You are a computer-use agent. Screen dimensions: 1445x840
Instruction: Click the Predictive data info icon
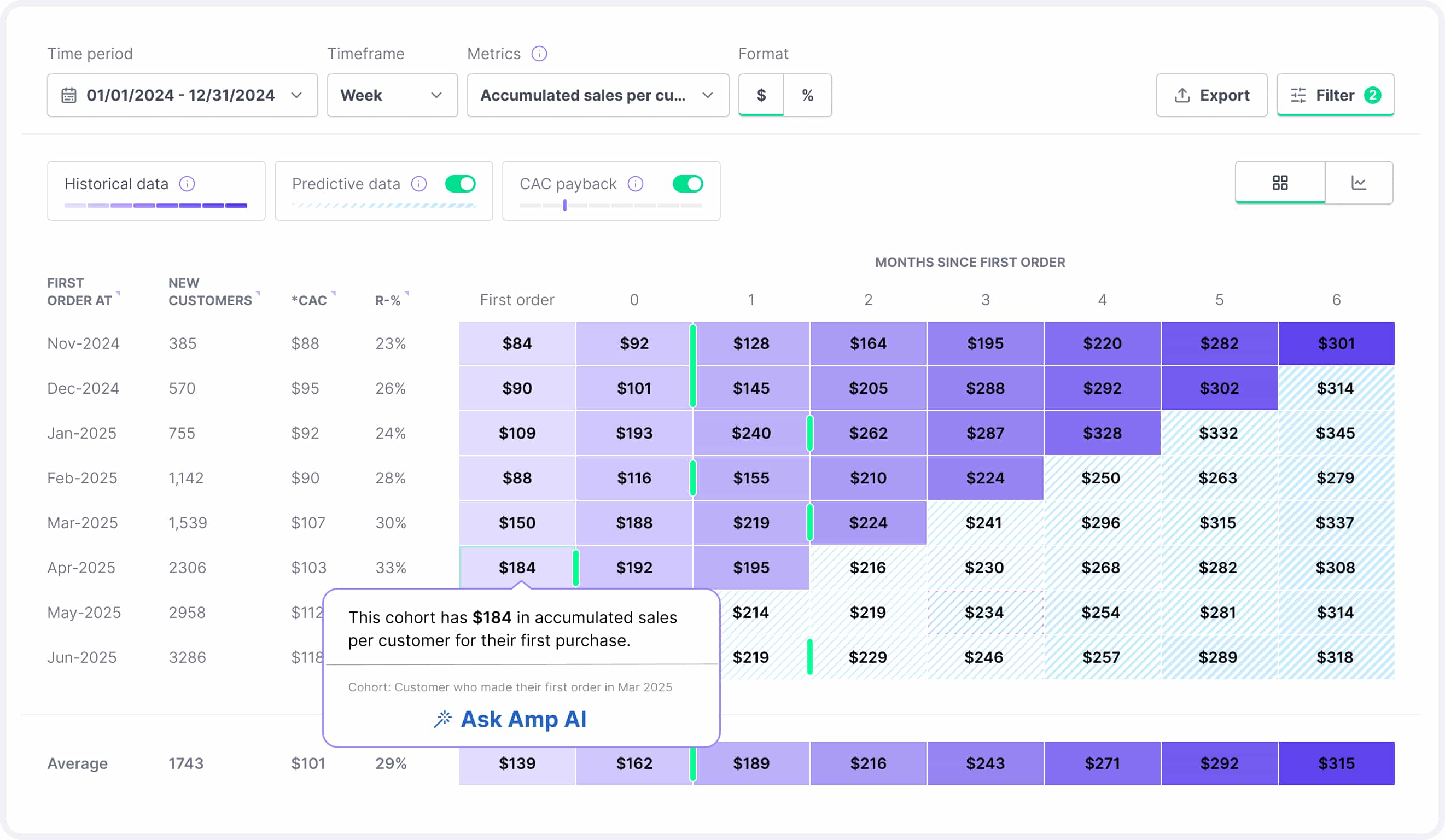pyautogui.click(x=419, y=184)
